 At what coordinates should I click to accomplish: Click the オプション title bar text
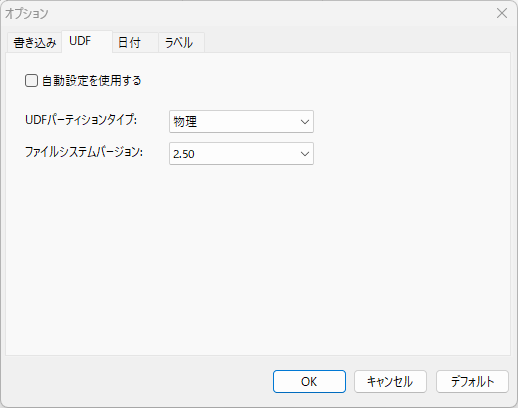[x=27, y=14]
